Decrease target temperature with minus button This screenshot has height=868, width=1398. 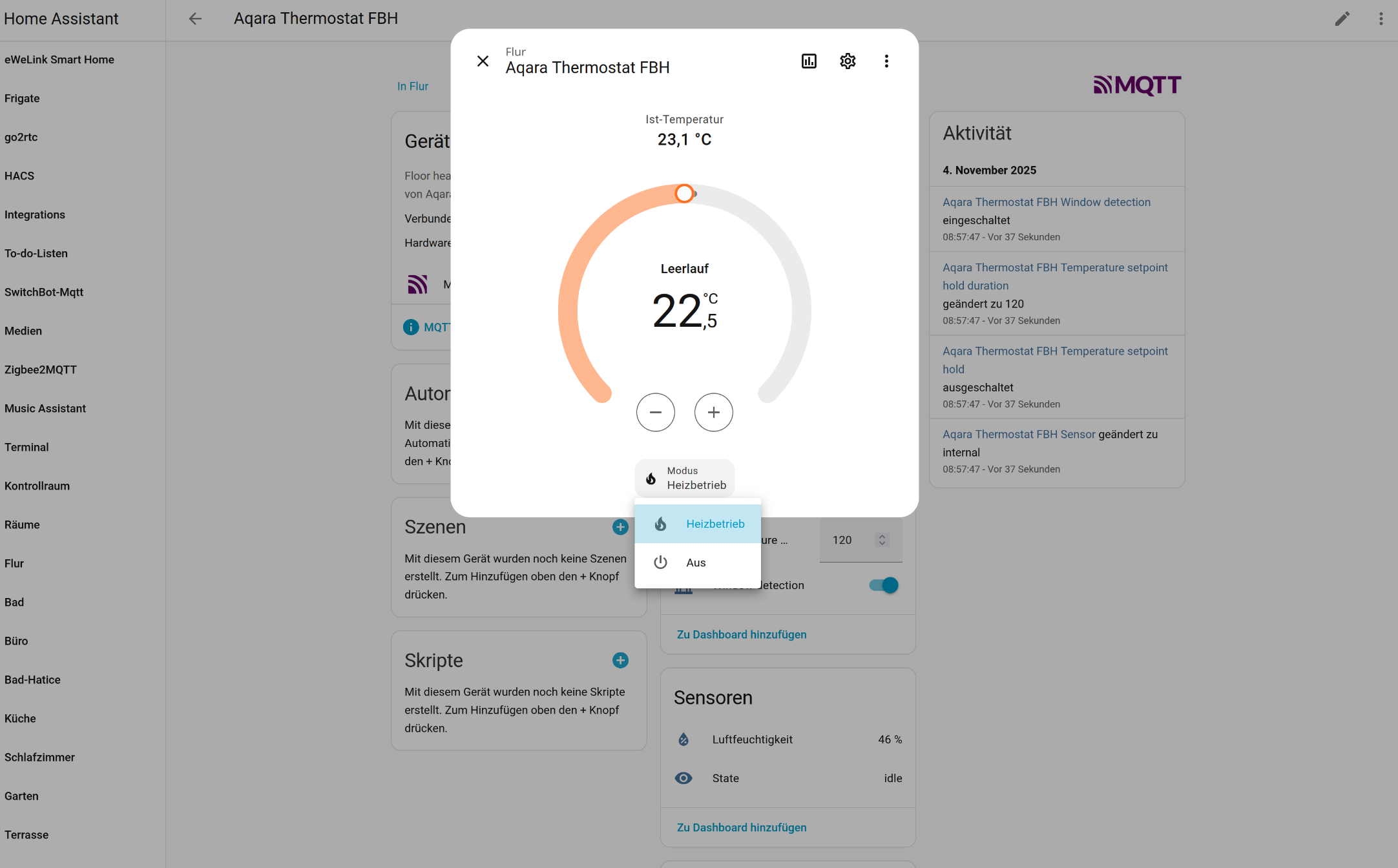(655, 412)
